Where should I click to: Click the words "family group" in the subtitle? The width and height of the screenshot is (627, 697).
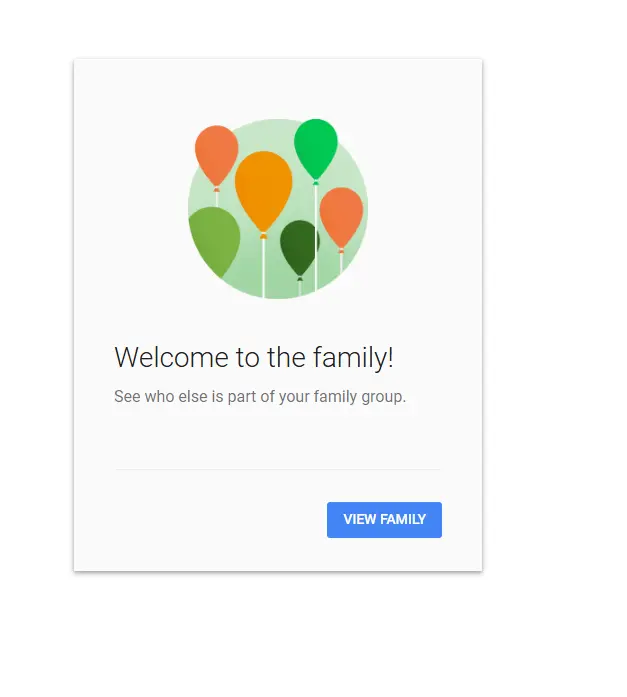[358, 396]
